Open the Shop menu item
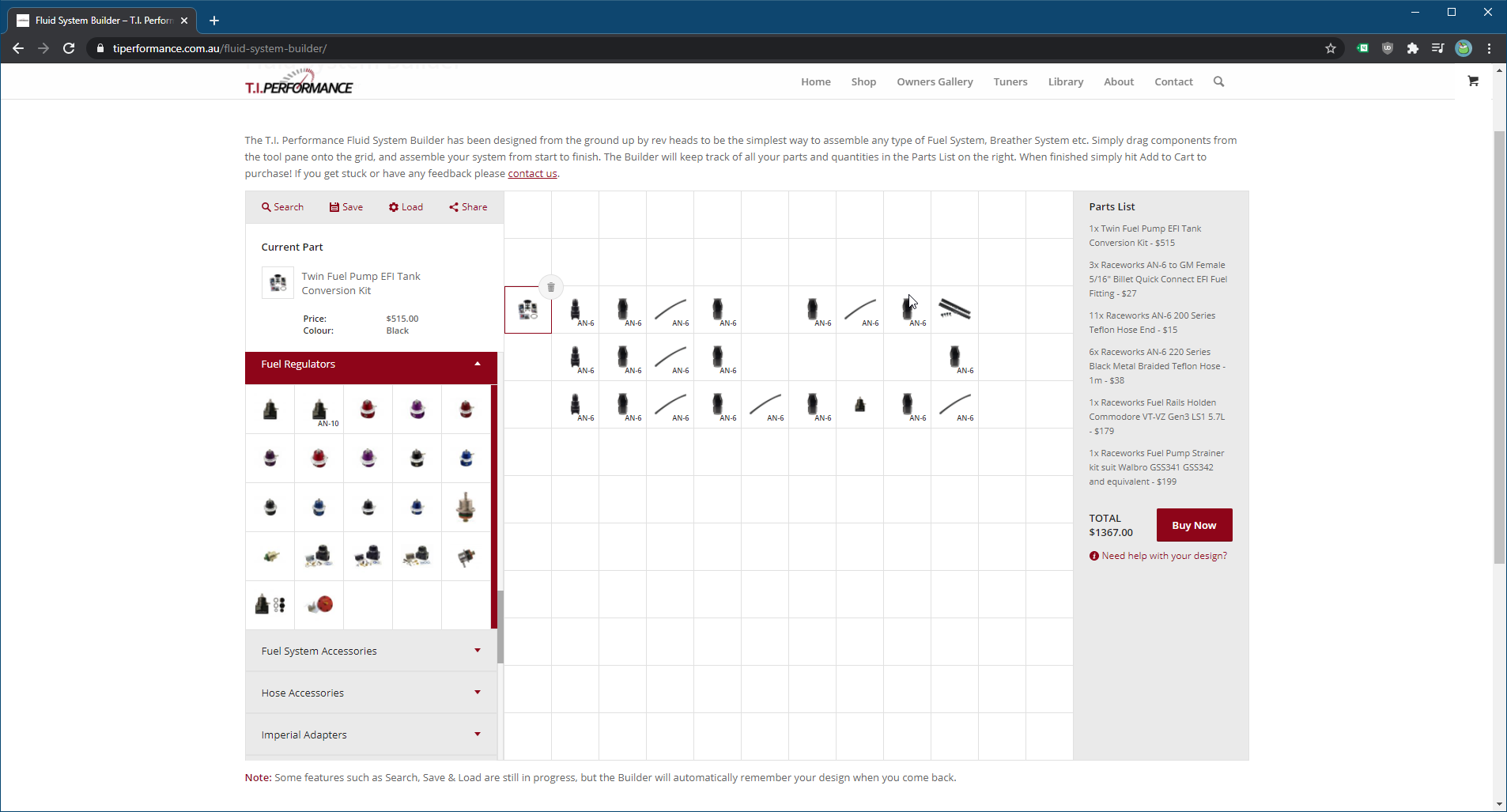 click(863, 81)
